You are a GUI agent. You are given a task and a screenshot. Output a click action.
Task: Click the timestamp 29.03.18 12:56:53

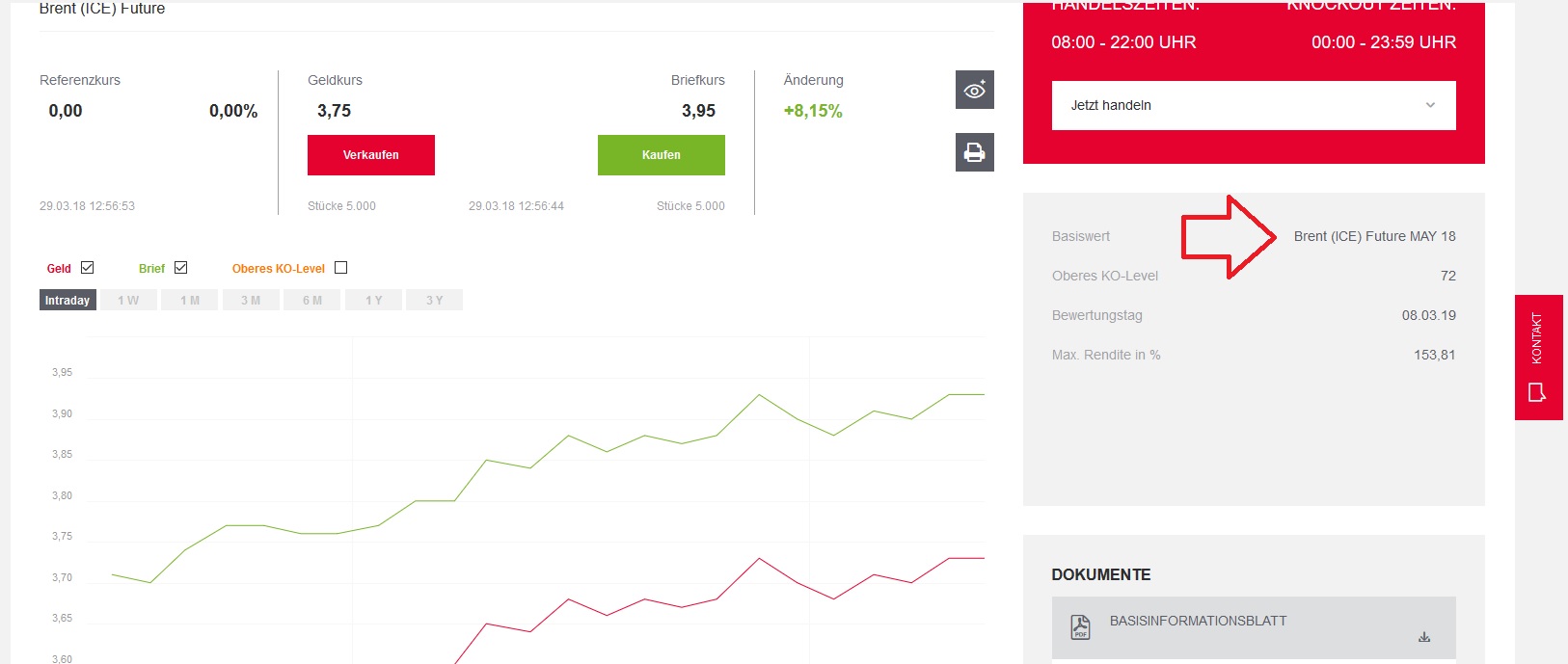[87, 206]
